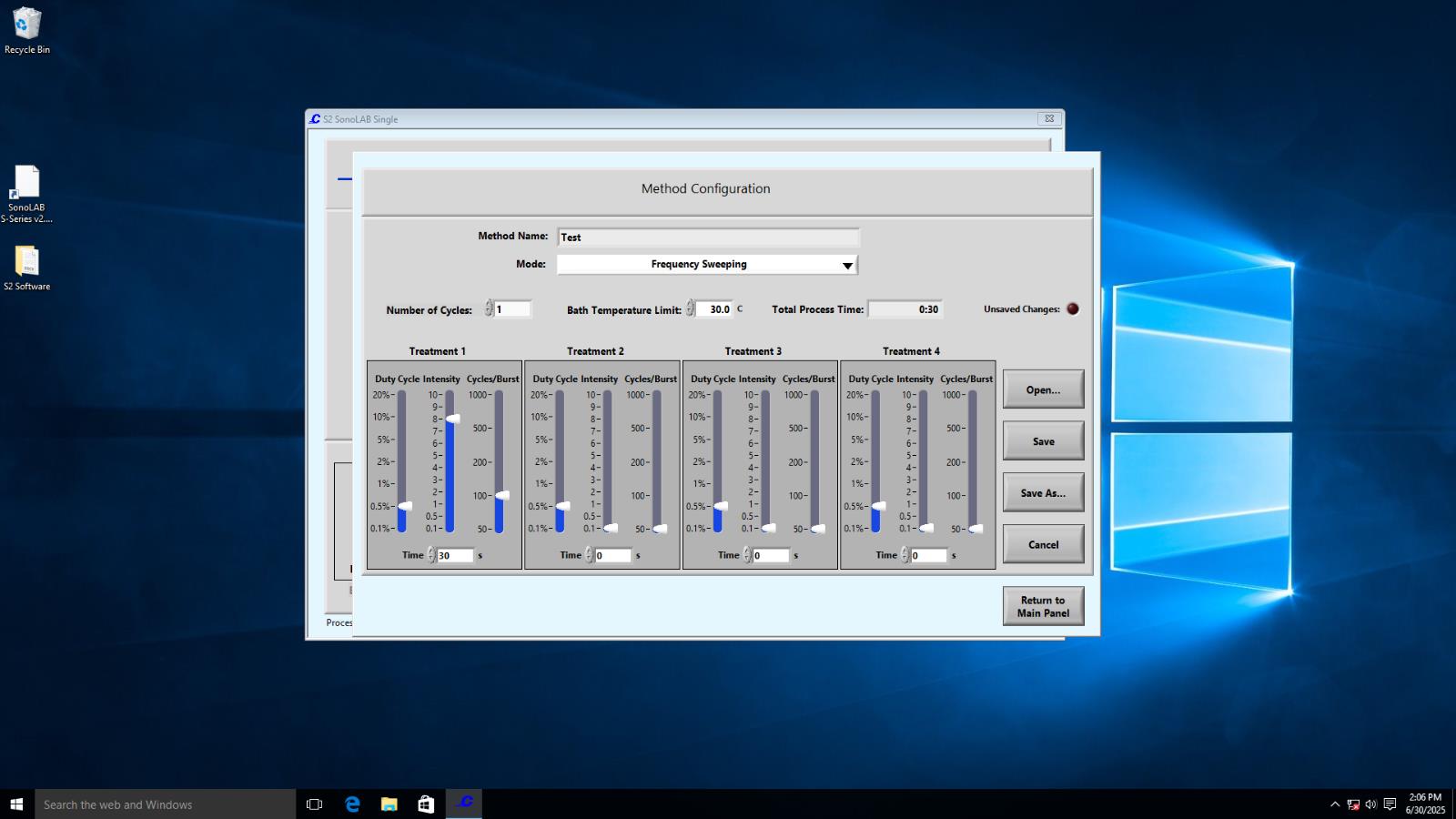Open File Explorer from the taskbar
Image resolution: width=1456 pixels, height=819 pixels.
click(389, 804)
